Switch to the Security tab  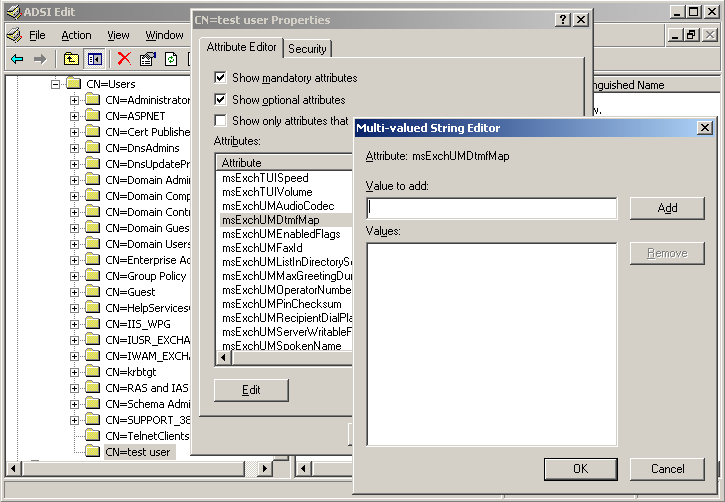(x=307, y=49)
